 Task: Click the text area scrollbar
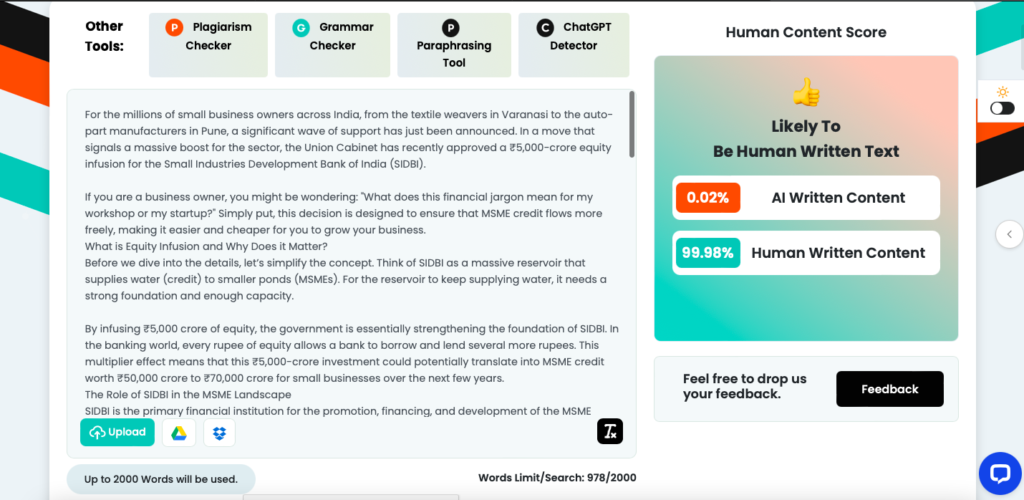[631, 124]
